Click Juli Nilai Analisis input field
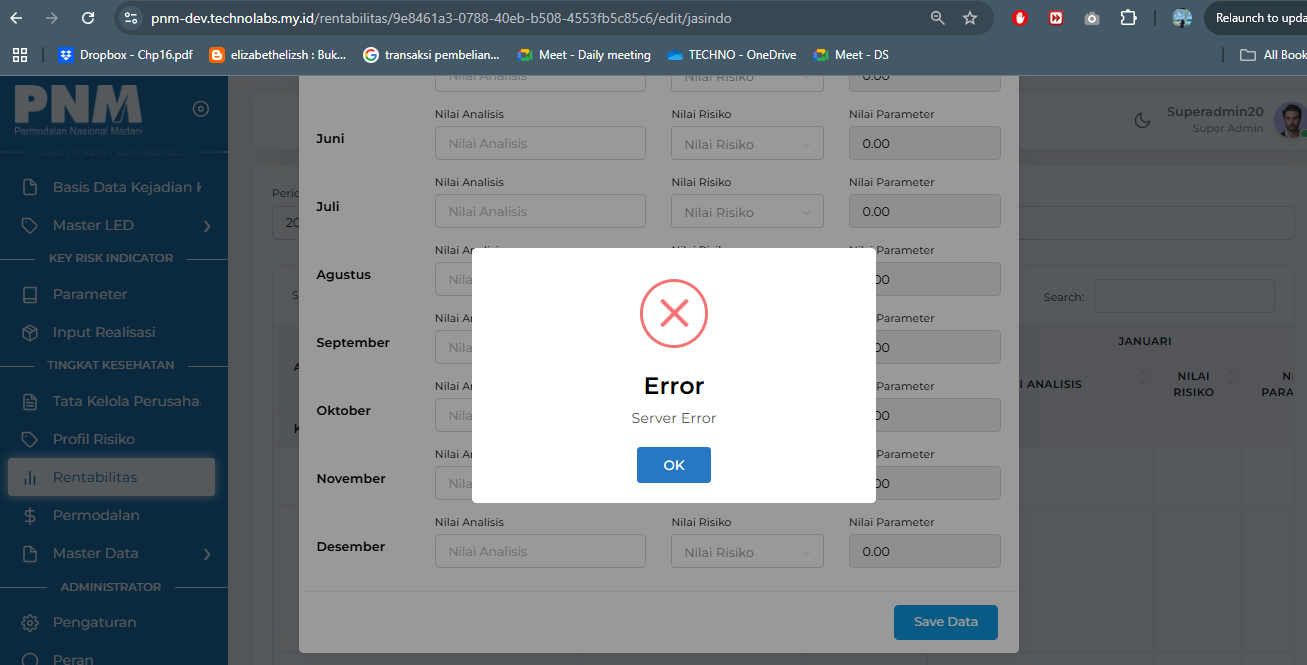Image resolution: width=1307 pixels, height=665 pixels. (540, 211)
